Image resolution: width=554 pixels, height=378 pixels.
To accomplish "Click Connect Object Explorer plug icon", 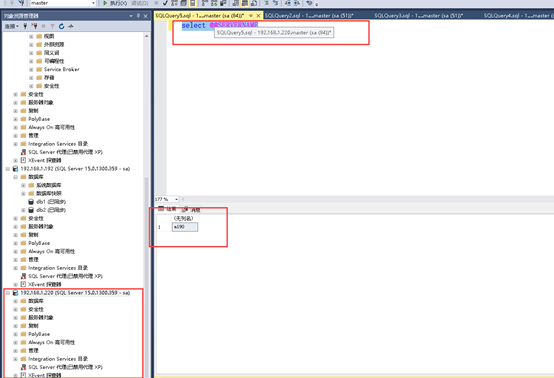I will point(25,26).
